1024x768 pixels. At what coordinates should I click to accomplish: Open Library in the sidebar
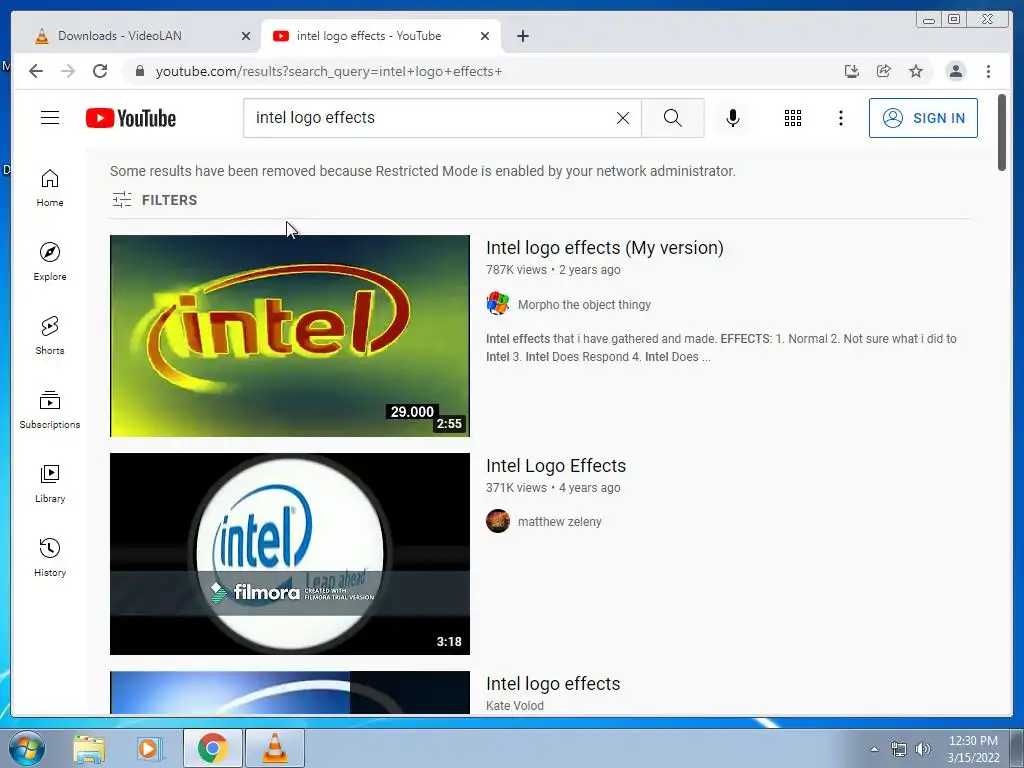(50, 483)
